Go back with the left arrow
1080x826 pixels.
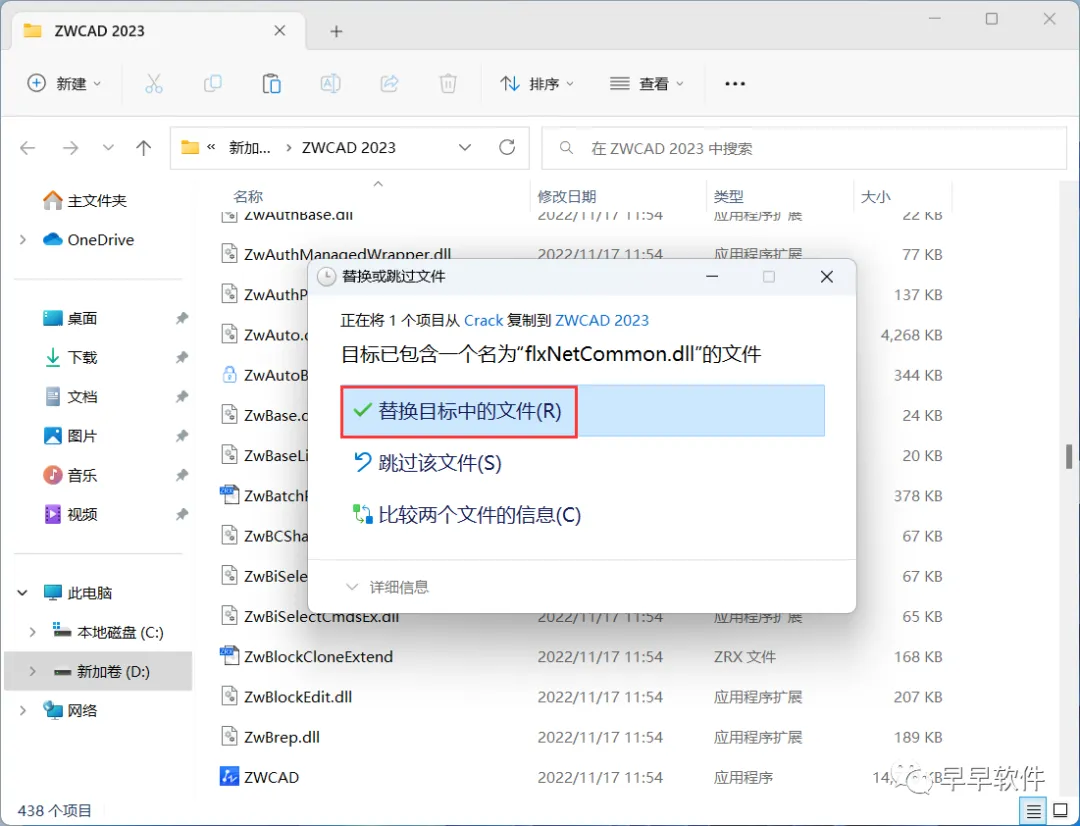tap(28, 147)
